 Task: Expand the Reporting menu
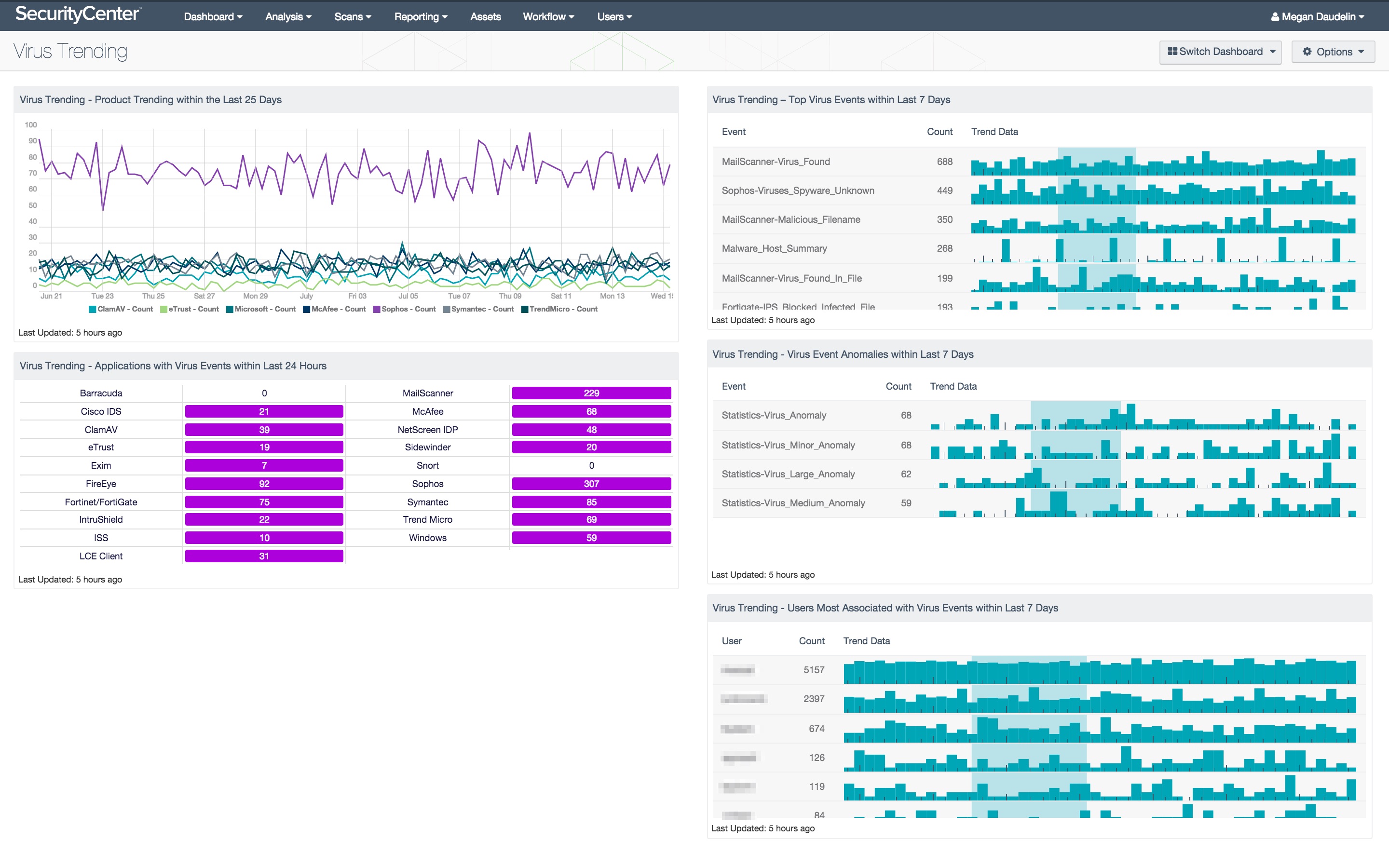click(421, 17)
